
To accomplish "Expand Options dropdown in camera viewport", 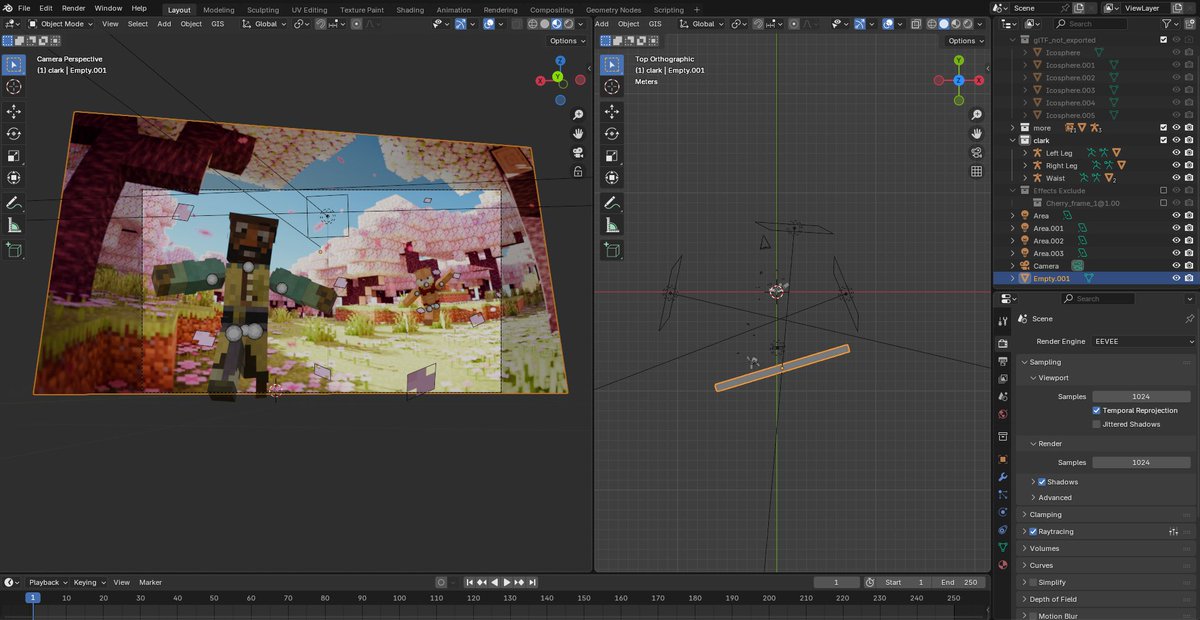I will [x=567, y=41].
